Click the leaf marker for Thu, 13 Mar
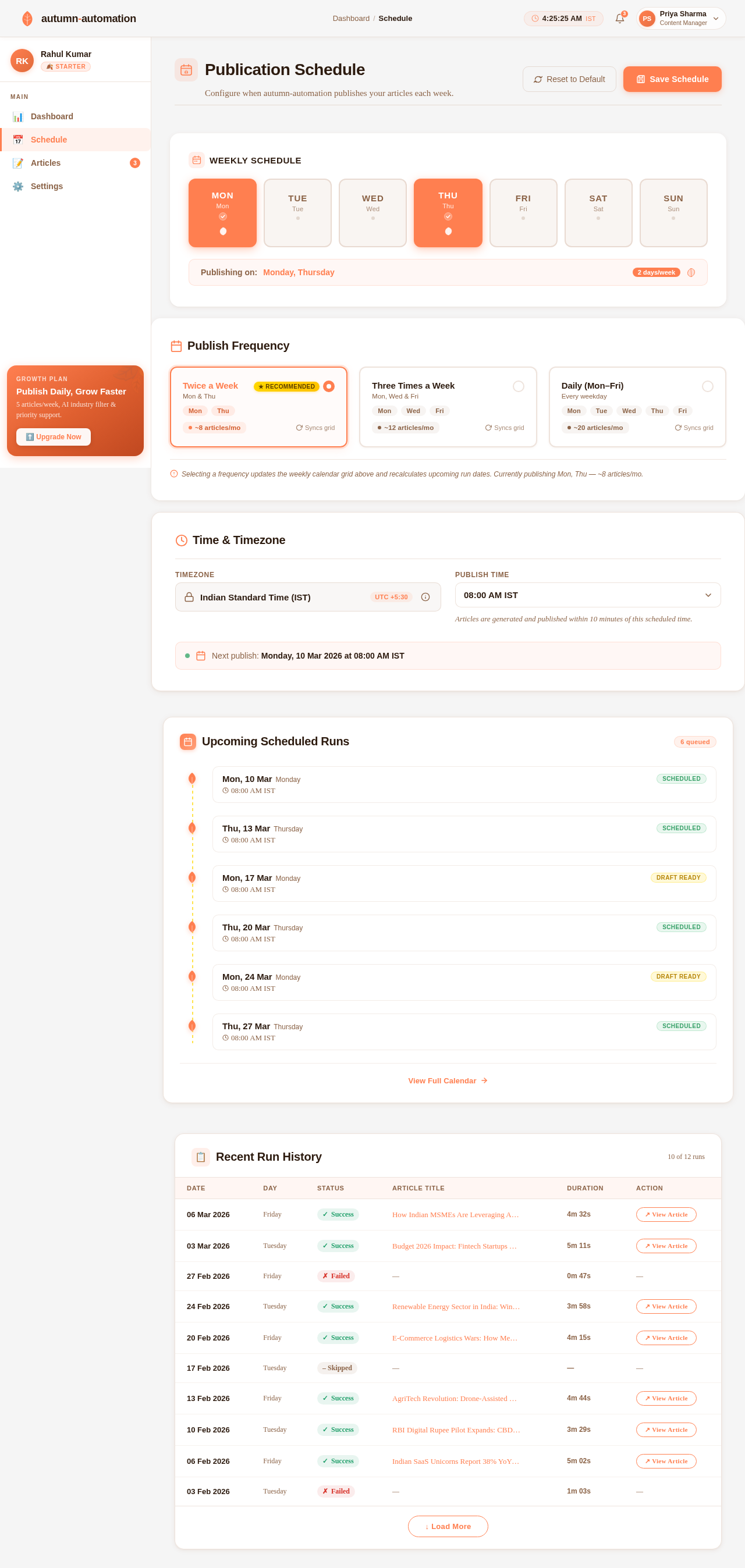 click(192, 828)
